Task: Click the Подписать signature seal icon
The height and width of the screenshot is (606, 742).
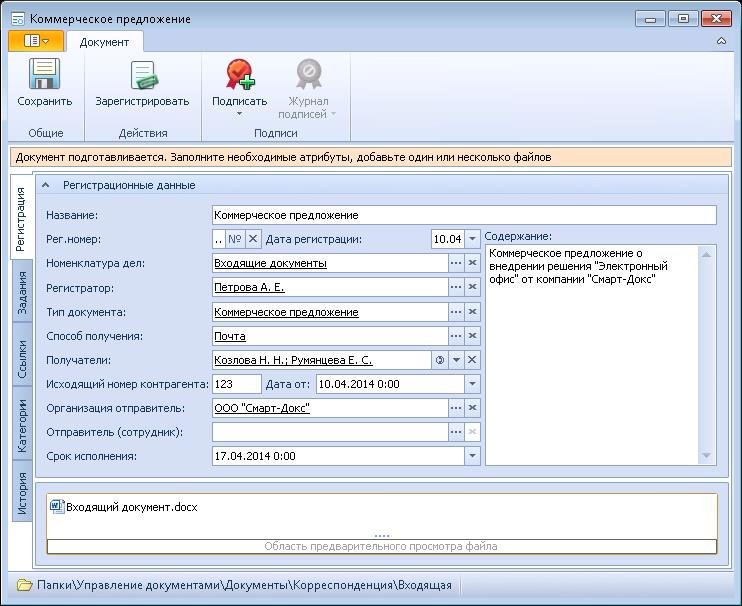Action: click(x=239, y=76)
